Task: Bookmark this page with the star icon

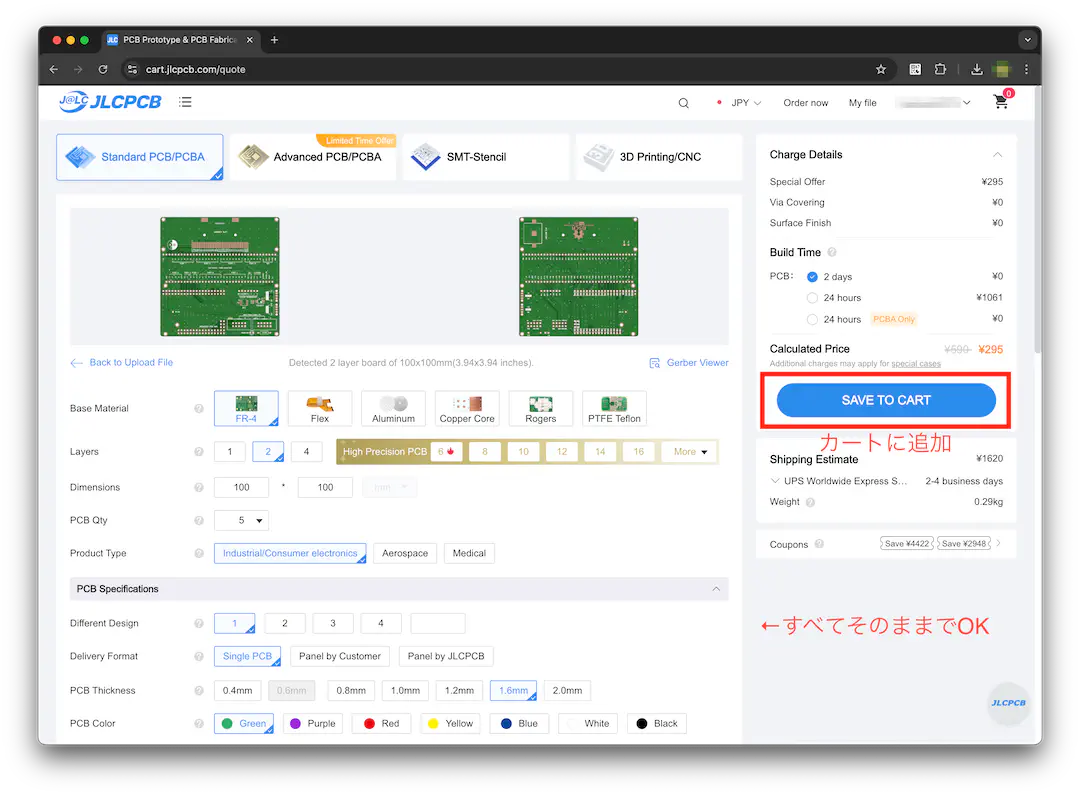Action: (881, 69)
